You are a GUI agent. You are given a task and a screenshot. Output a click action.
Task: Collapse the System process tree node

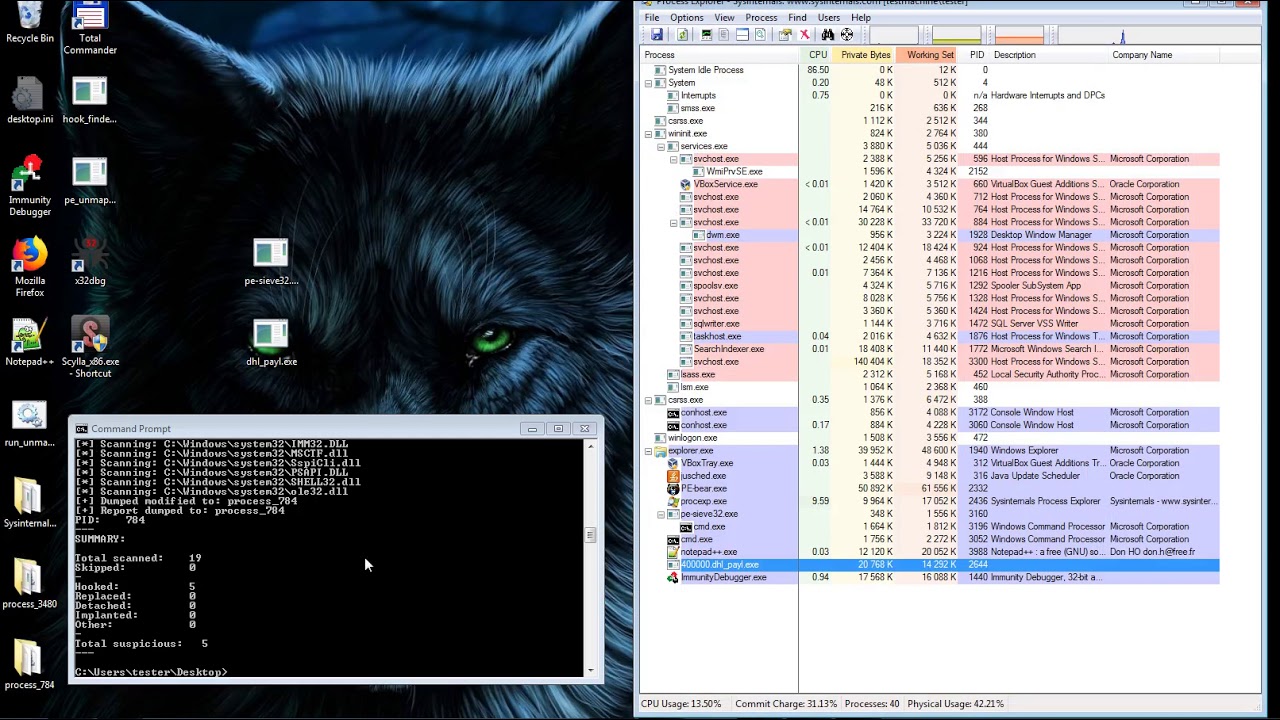pos(648,83)
